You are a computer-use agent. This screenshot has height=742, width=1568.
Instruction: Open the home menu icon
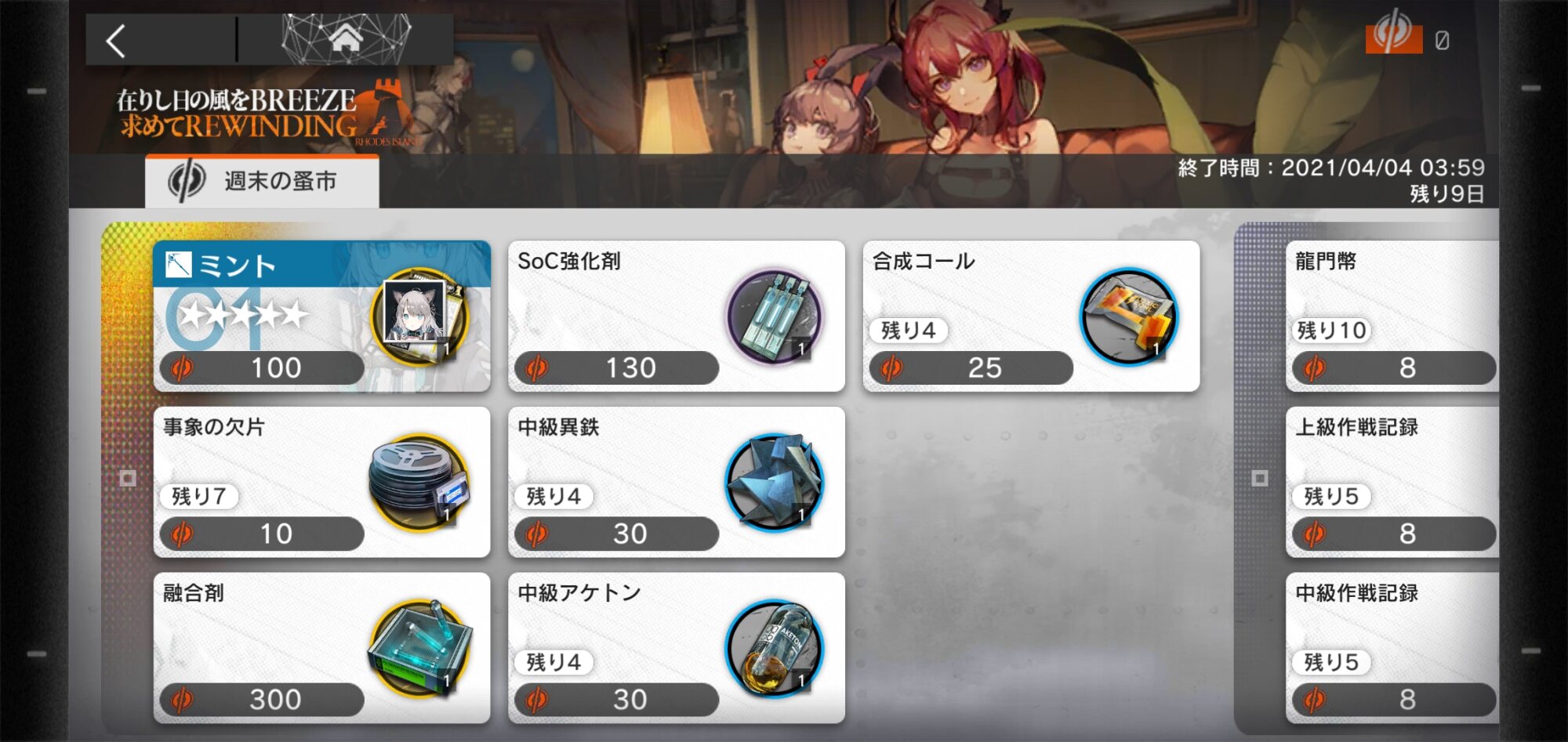pos(345,38)
